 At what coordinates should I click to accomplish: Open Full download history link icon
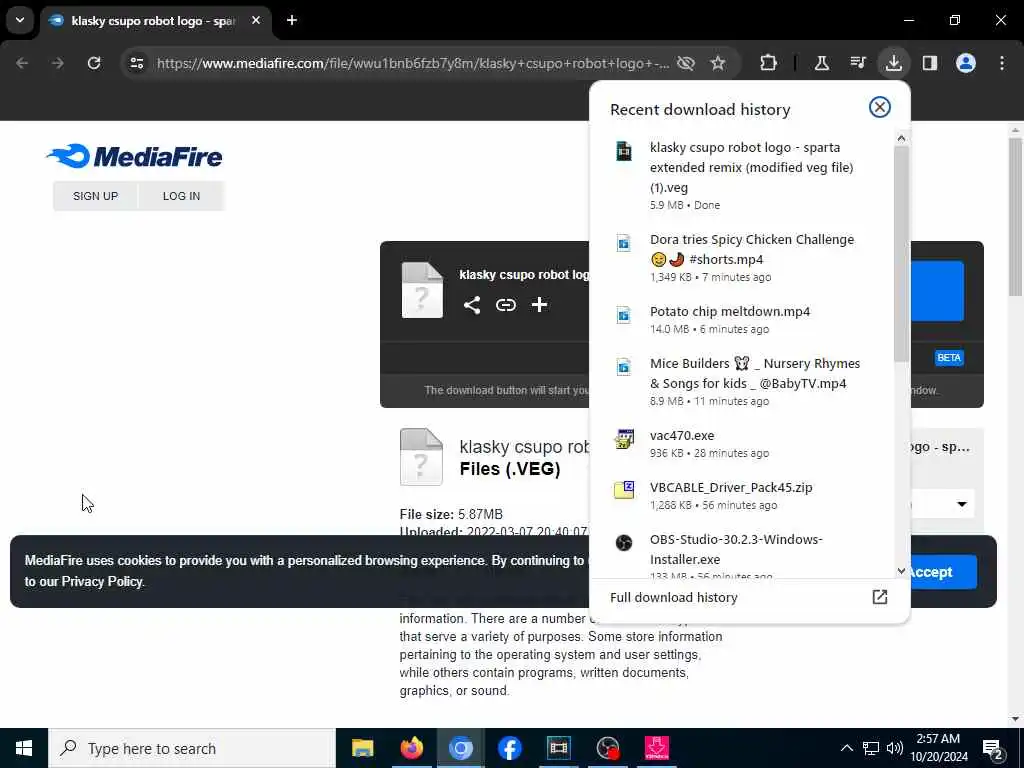pyautogui.click(x=880, y=597)
